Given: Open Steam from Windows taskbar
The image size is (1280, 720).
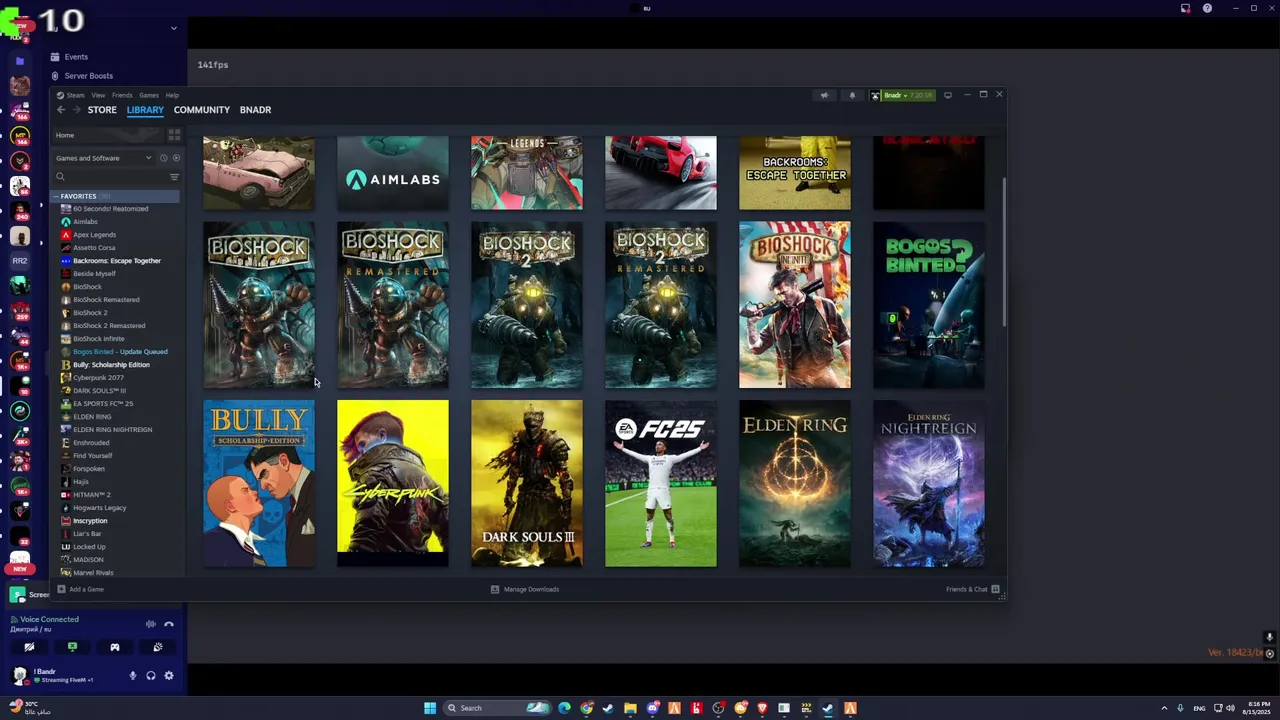Looking at the screenshot, I should [828, 708].
